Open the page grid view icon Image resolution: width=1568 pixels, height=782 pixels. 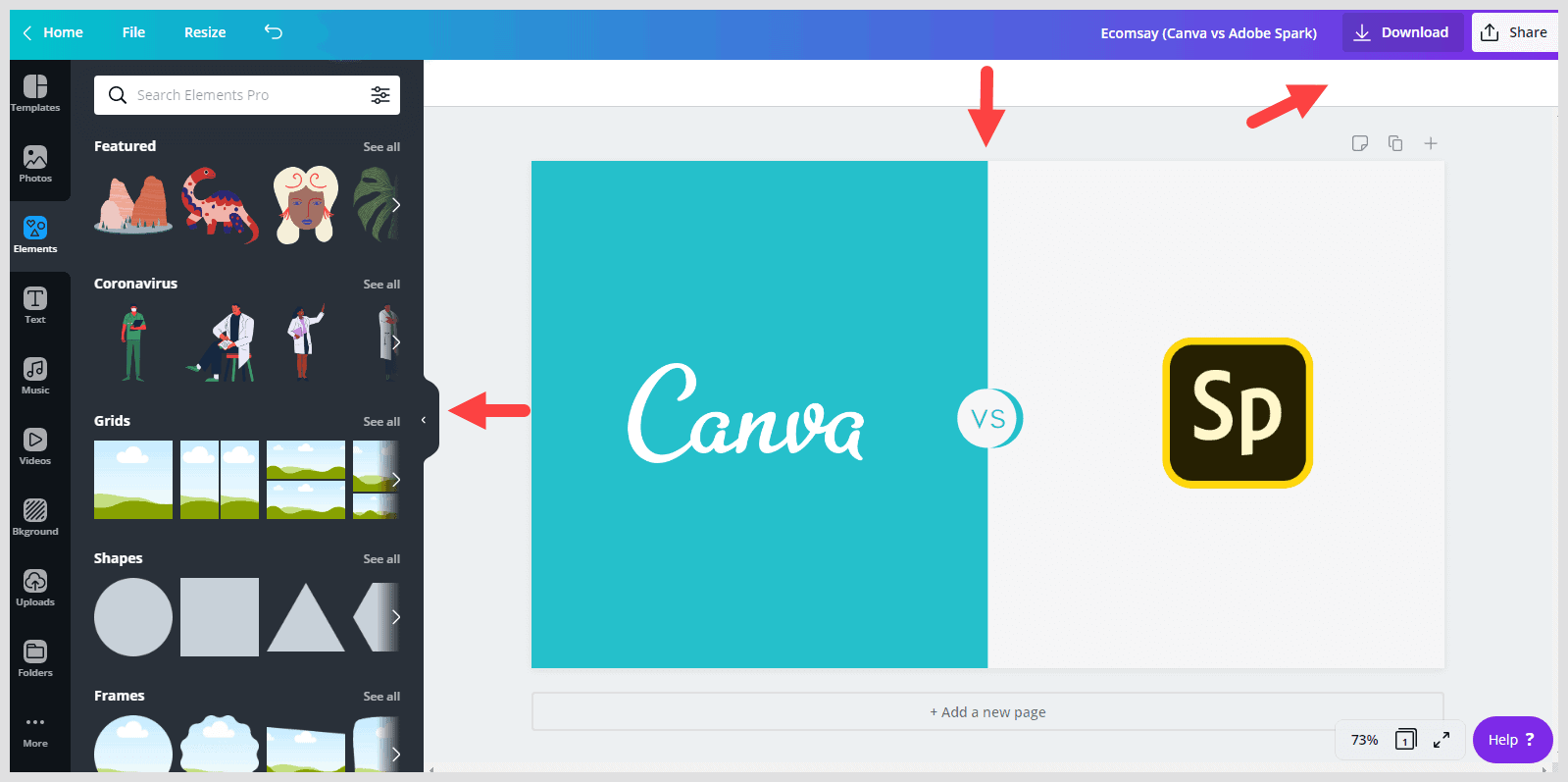(x=1405, y=740)
